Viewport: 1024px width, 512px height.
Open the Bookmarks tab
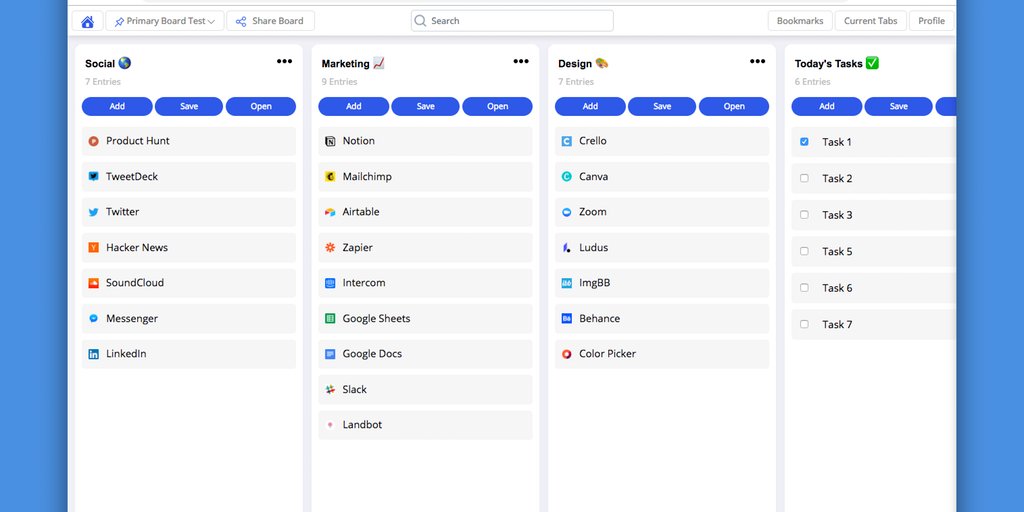click(800, 21)
